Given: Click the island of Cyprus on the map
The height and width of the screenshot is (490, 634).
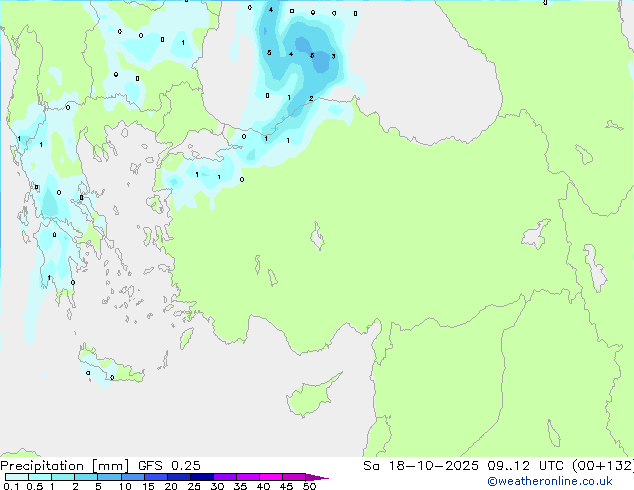Looking at the screenshot, I should 313,395.
